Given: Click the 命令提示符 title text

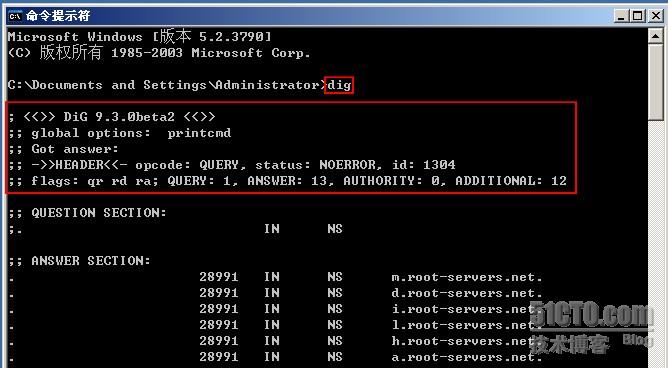Looking at the screenshot, I should pos(58,16).
